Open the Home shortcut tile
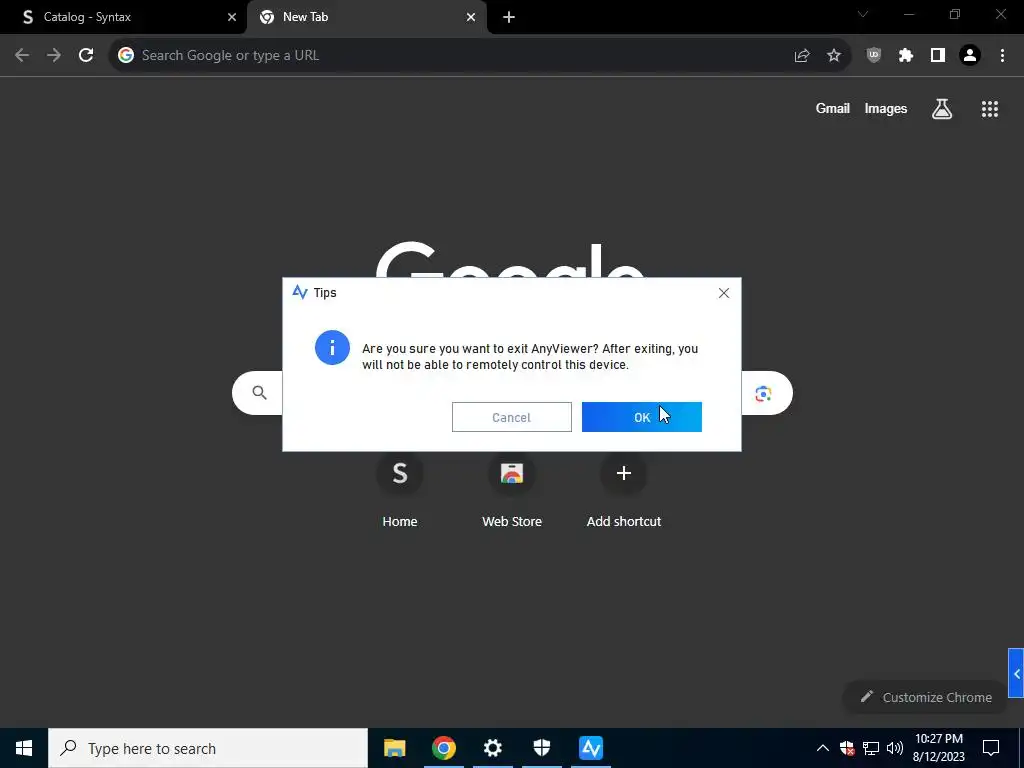 [x=400, y=490]
